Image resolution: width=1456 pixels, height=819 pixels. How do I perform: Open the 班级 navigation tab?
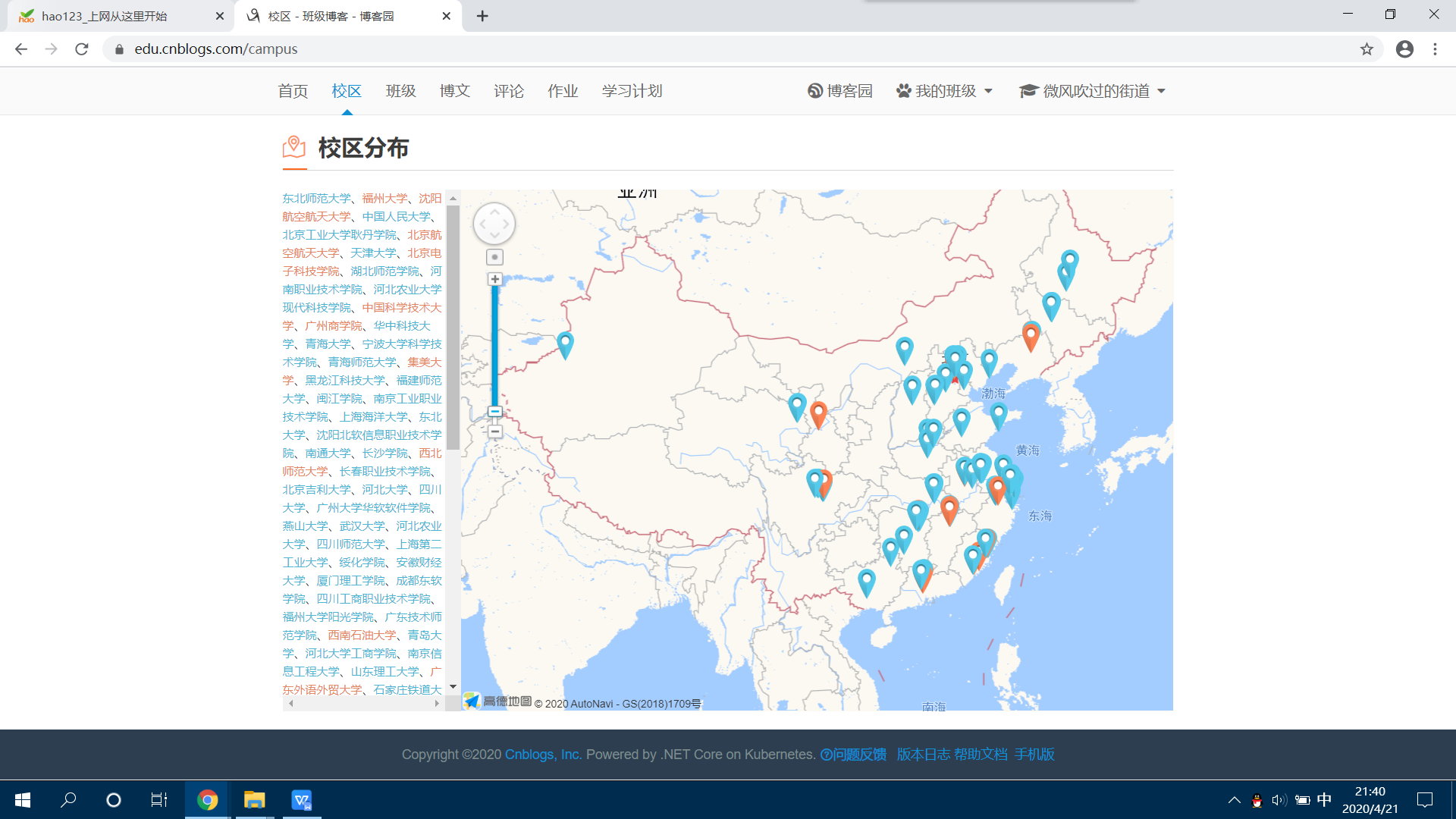click(400, 91)
